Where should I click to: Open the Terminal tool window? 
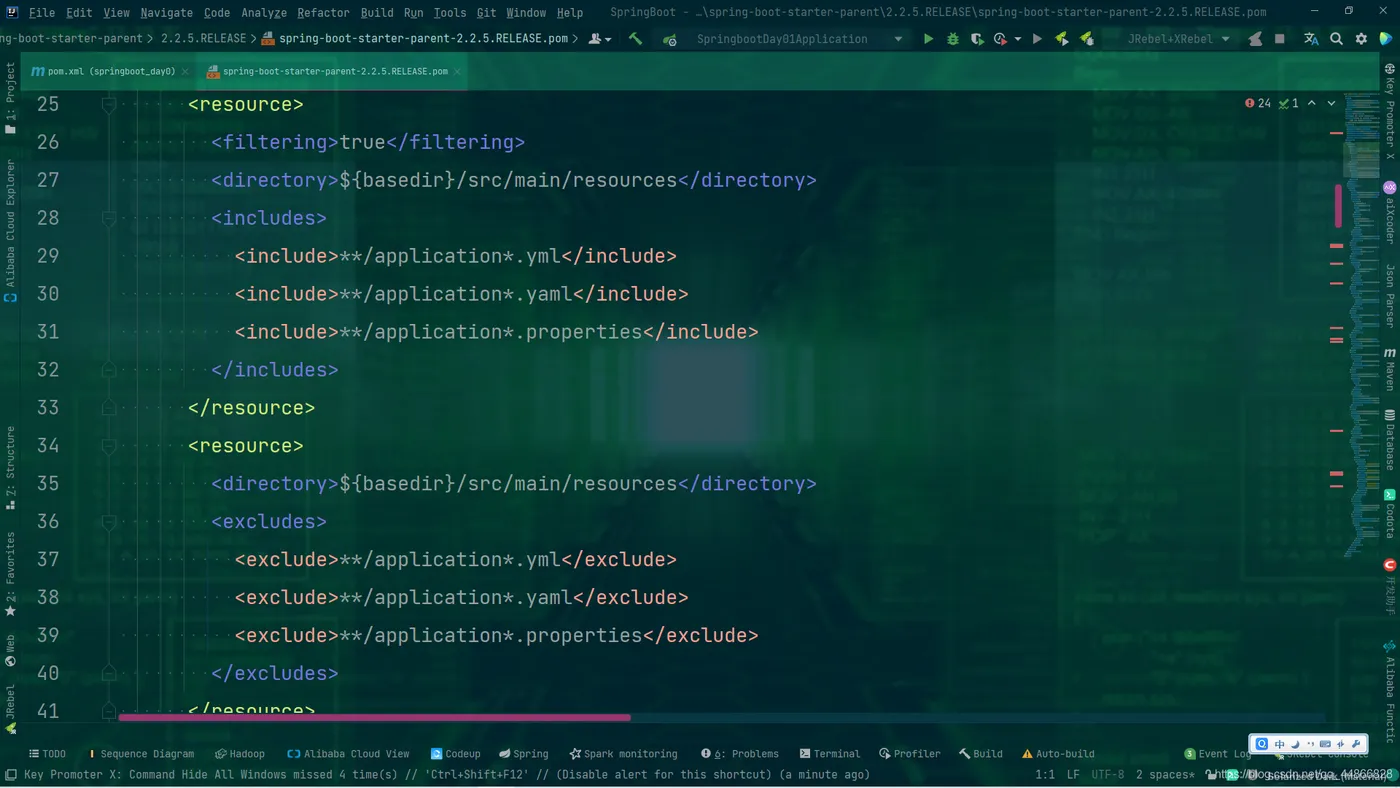[x=829, y=754]
